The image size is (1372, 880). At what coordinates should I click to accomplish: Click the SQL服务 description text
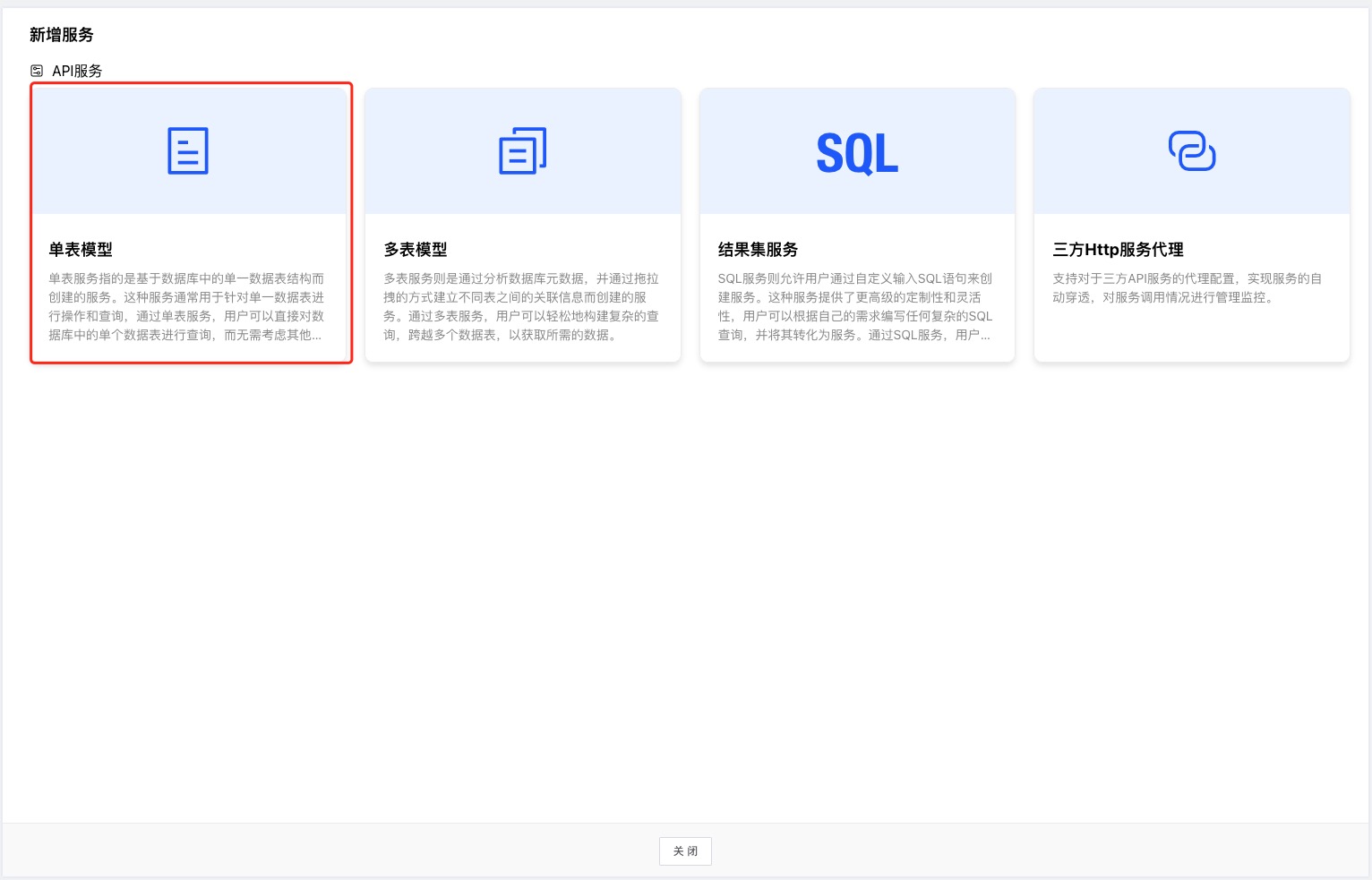pos(855,306)
